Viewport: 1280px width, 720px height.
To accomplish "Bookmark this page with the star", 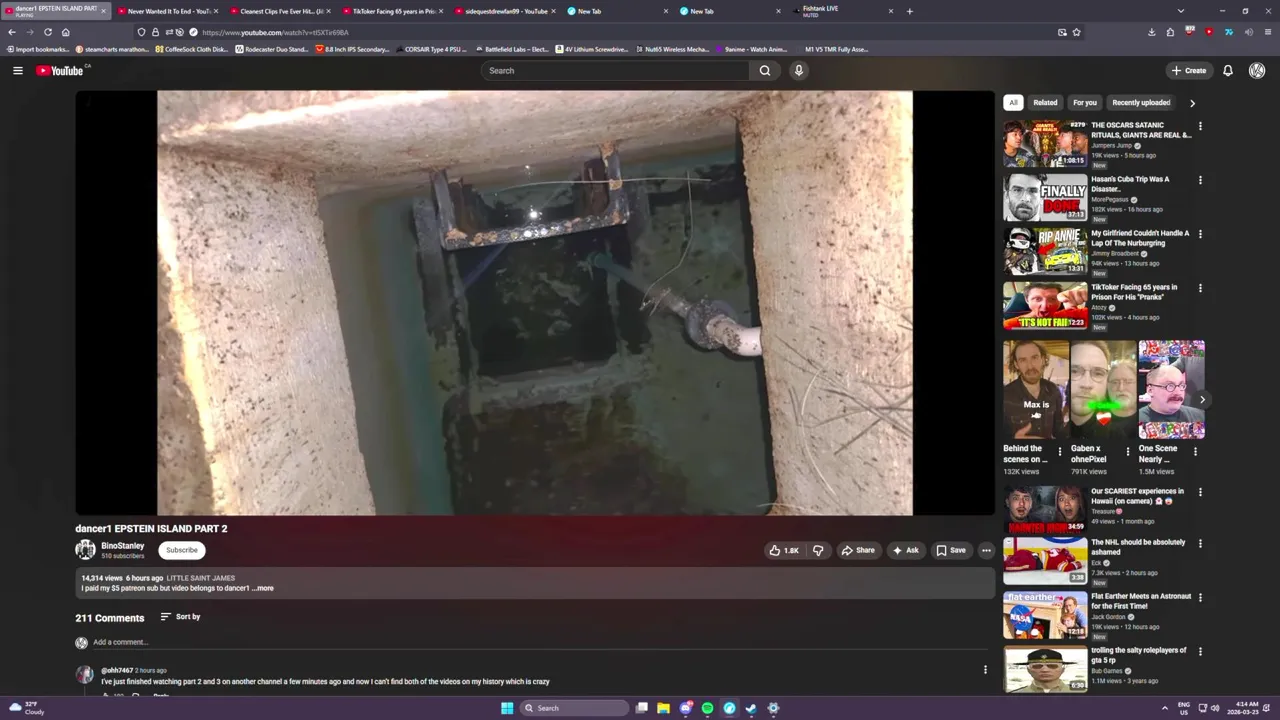I will 1076,32.
